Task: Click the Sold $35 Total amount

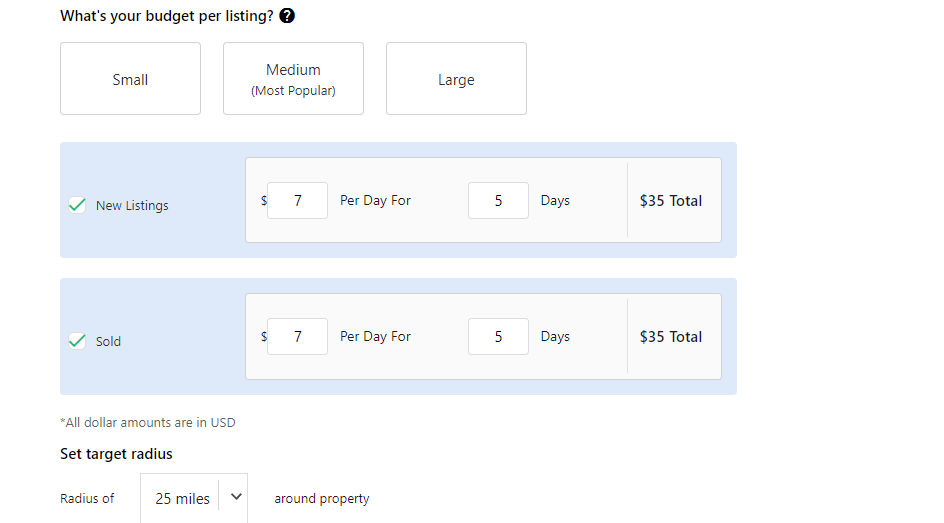Action: point(671,336)
